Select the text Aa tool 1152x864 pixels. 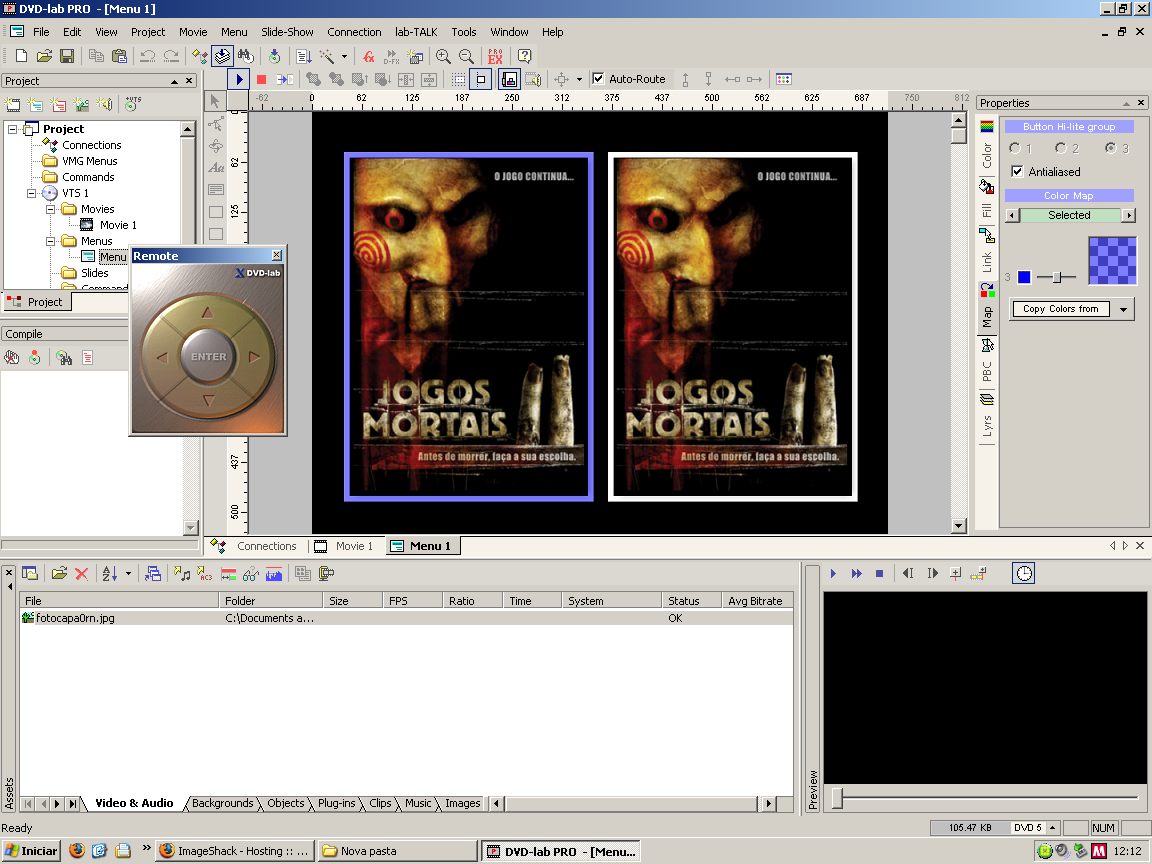(x=215, y=168)
